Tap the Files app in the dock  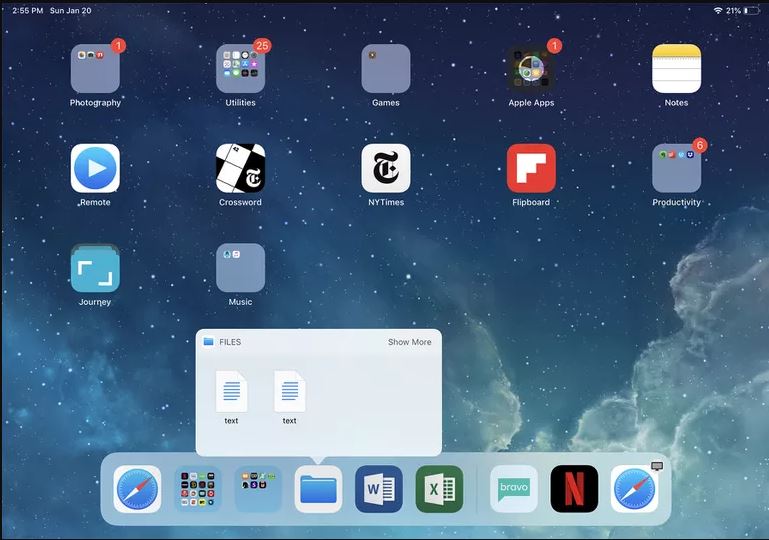pyautogui.click(x=318, y=489)
